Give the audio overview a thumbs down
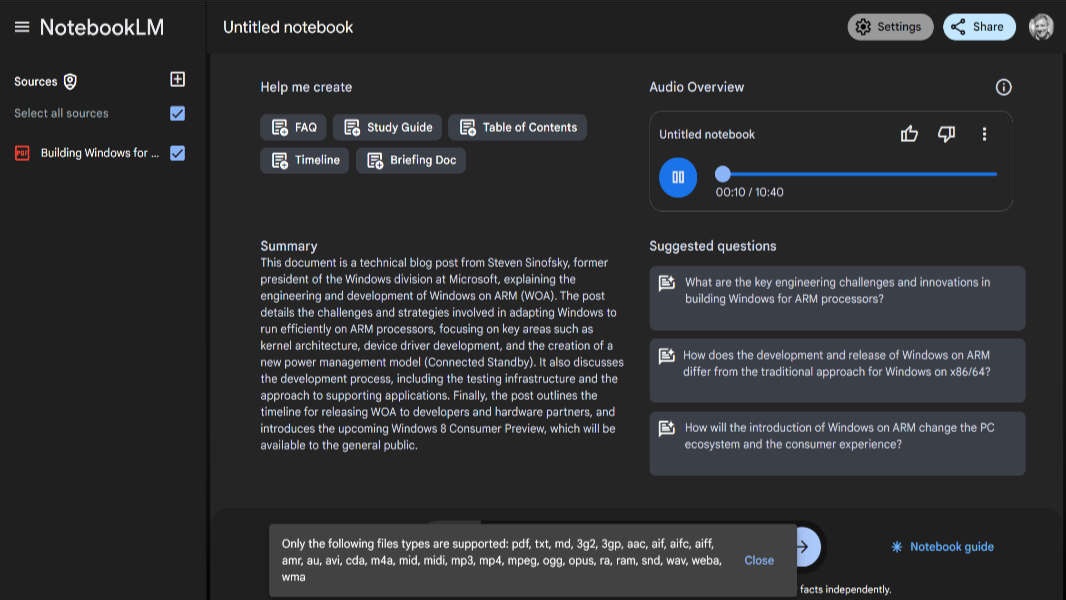 tap(946, 133)
